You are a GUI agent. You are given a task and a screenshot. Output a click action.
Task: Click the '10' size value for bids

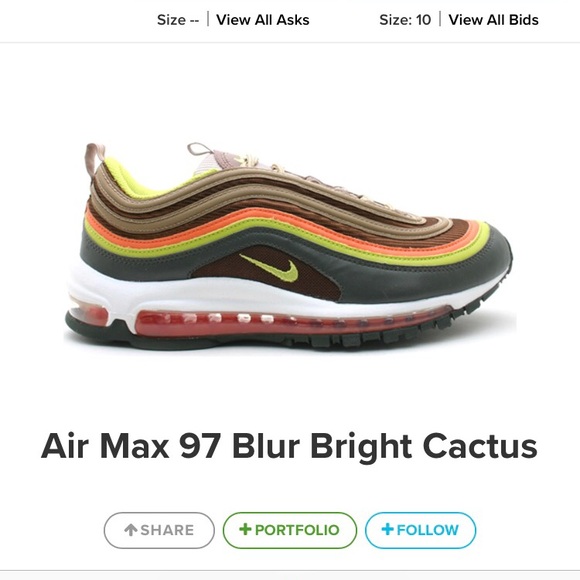point(423,20)
